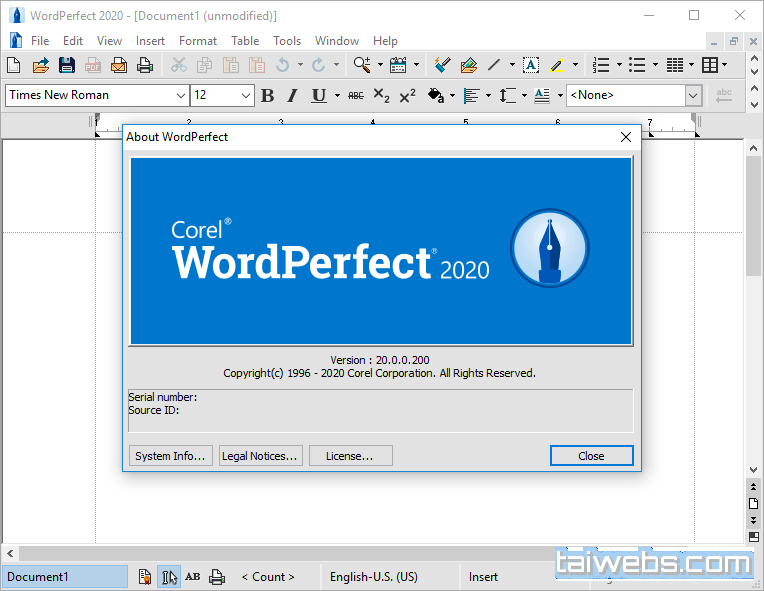Toggle AB caps lock indicator

(192, 577)
